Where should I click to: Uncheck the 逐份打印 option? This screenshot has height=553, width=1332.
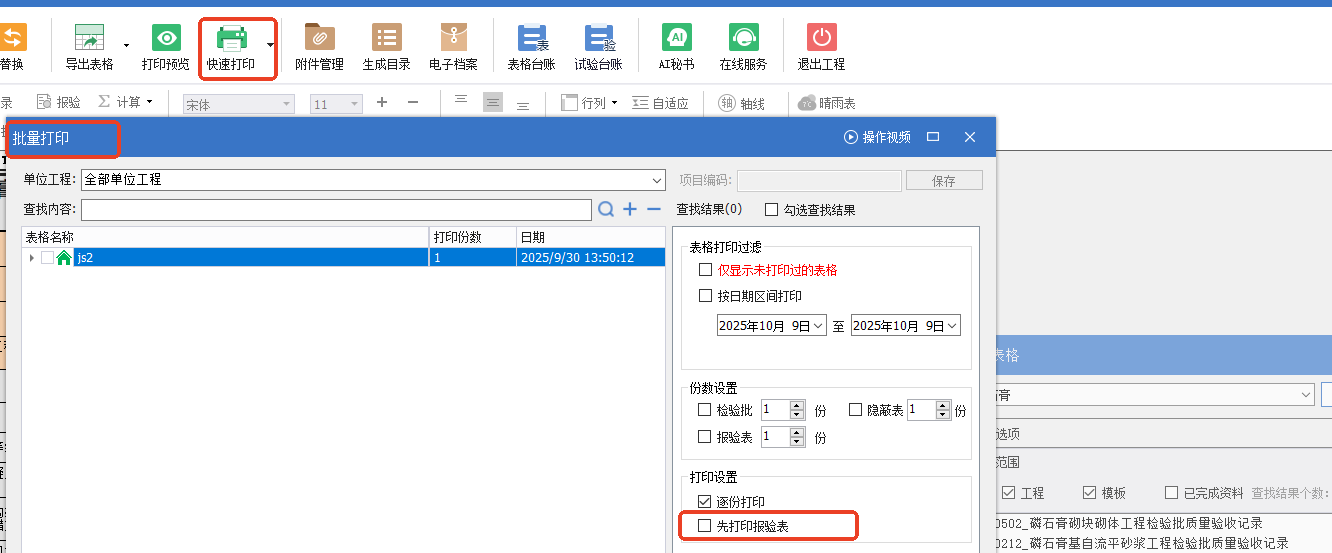click(x=705, y=501)
